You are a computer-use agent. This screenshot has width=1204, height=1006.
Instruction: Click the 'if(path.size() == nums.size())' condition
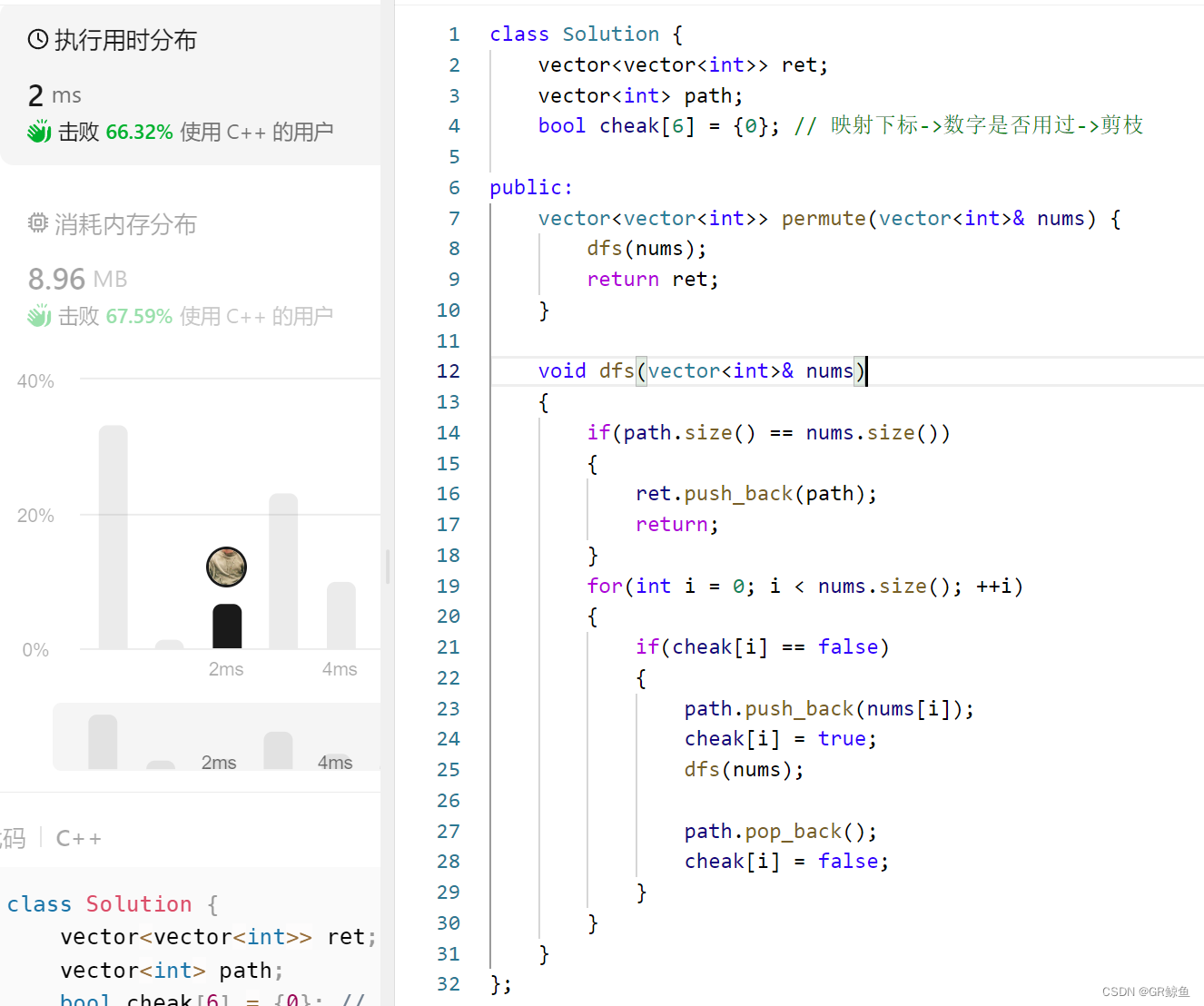pos(768,433)
